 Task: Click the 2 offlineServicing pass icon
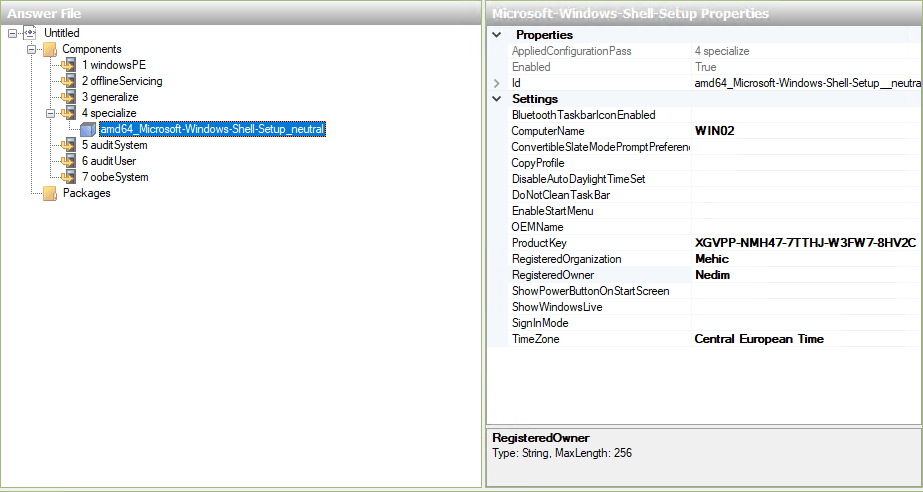[x=68, y=81]
